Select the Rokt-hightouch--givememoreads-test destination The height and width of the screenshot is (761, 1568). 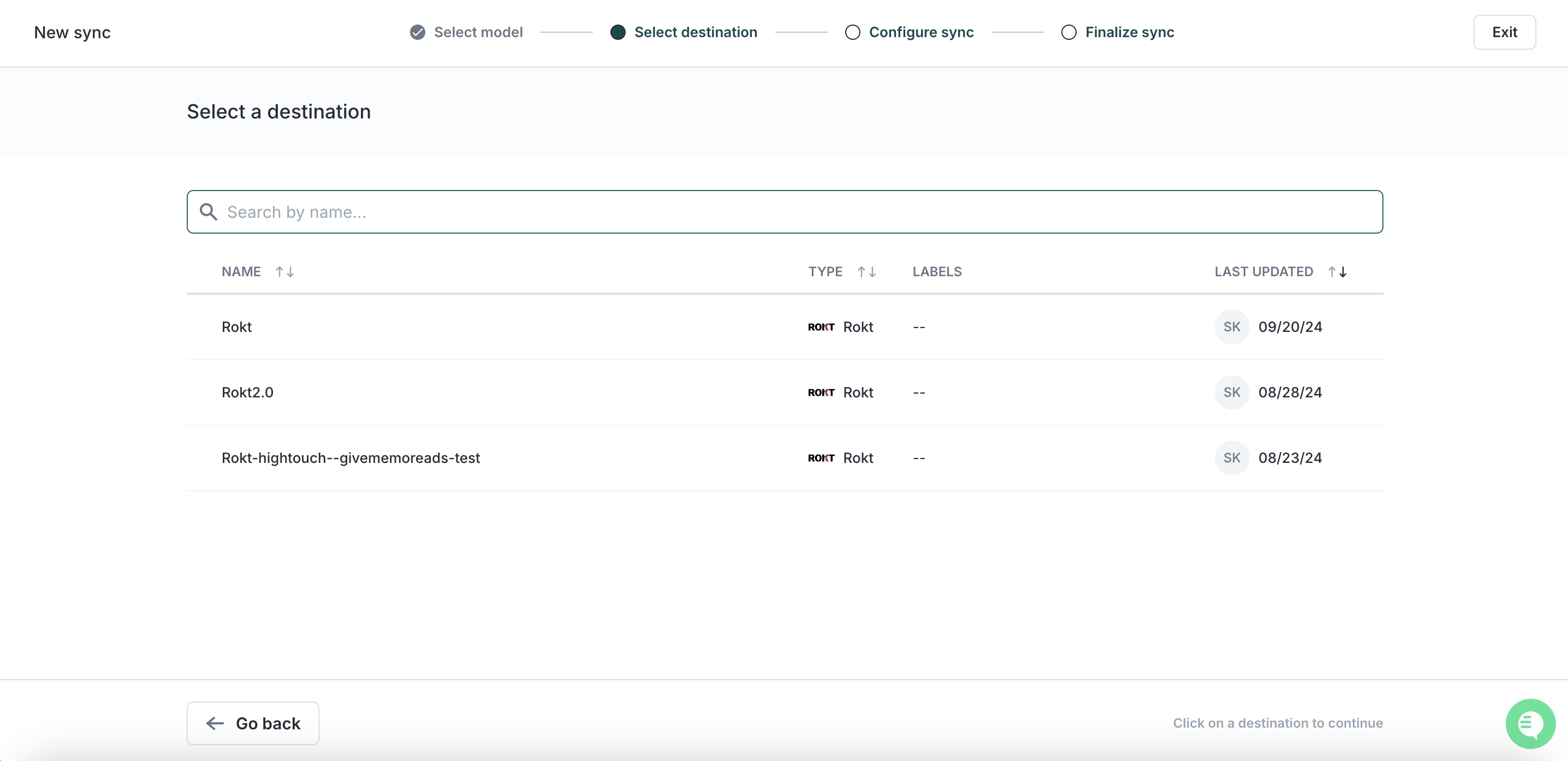pyautogui.click(x=785, y=458)
